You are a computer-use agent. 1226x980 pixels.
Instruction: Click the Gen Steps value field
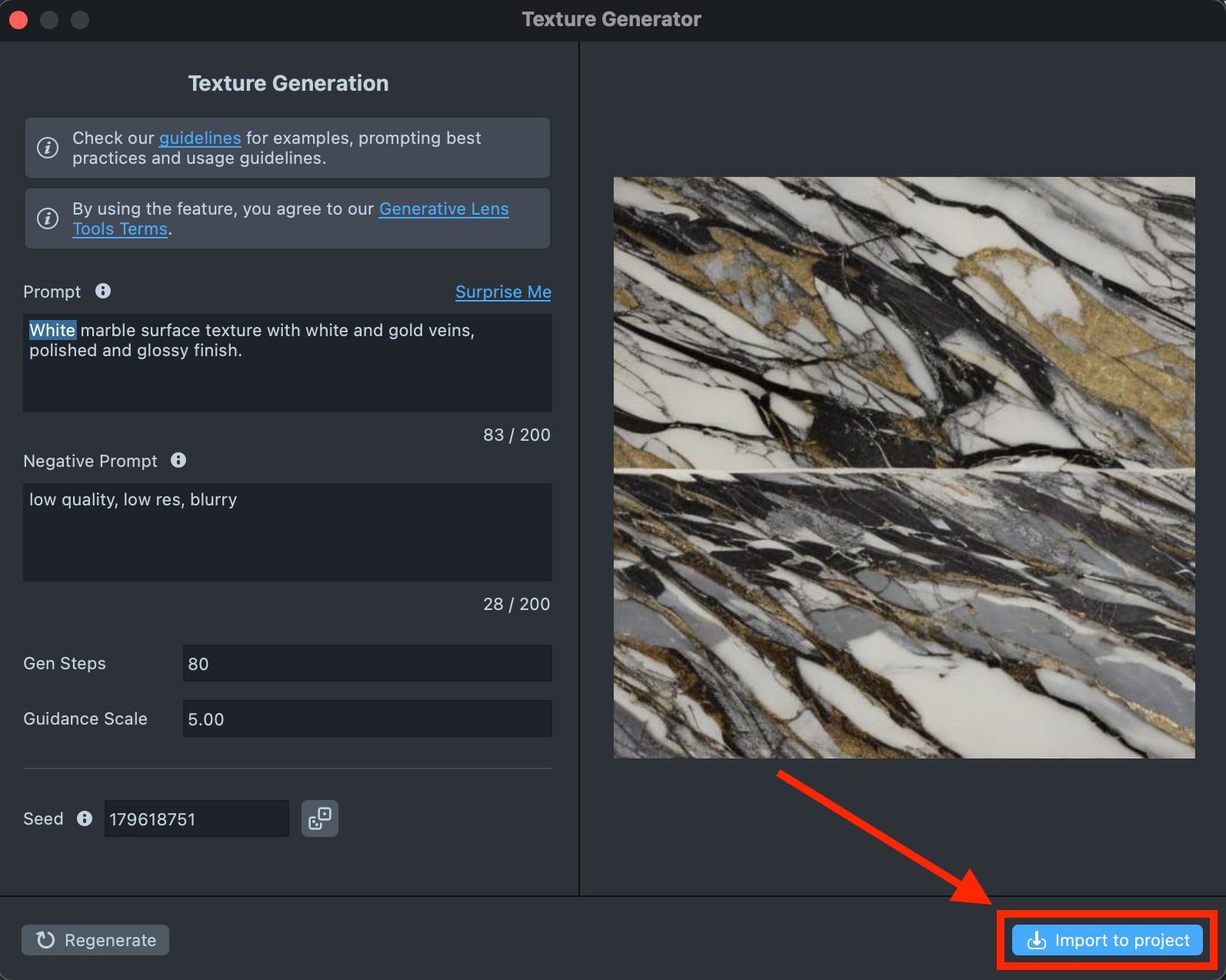367,663
